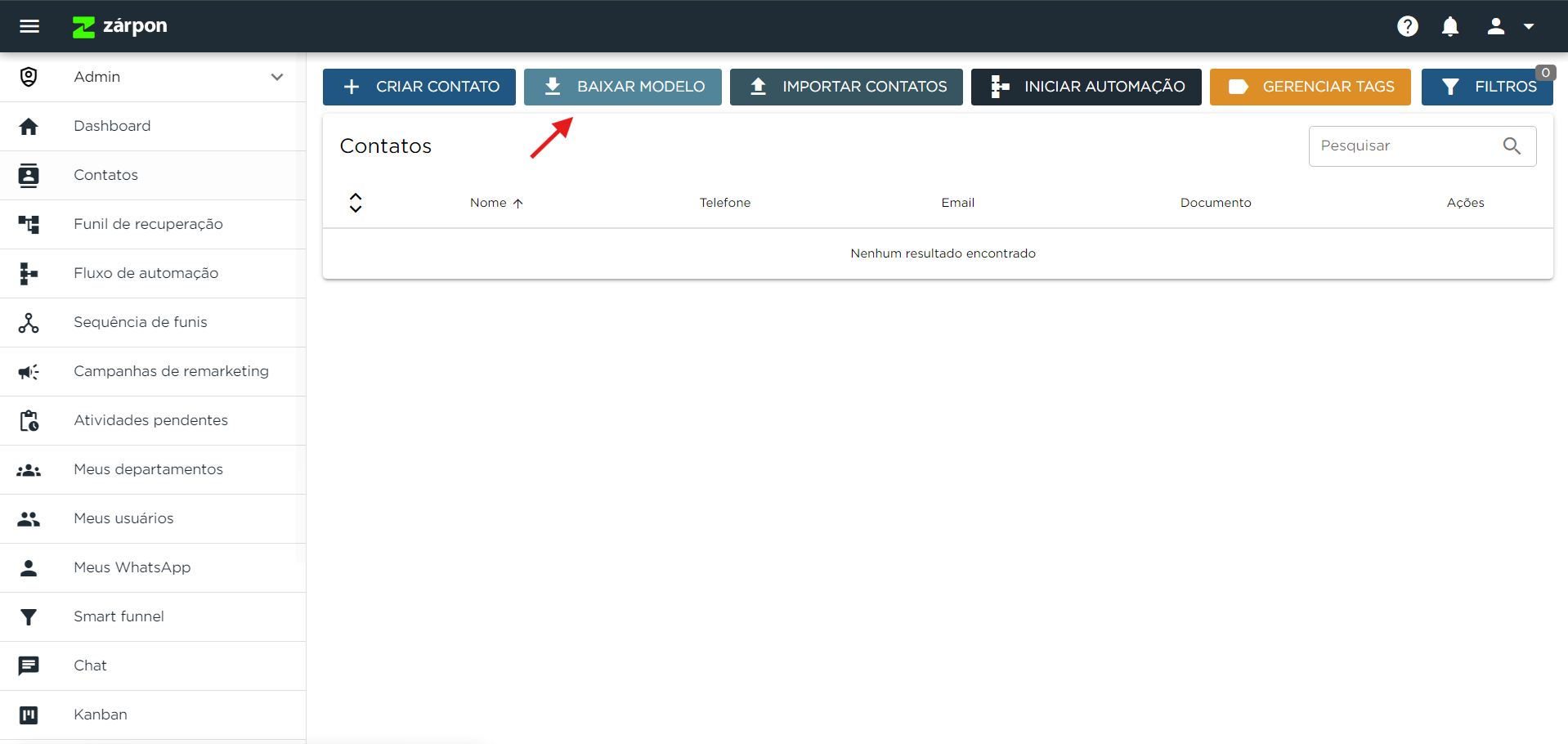The width and height of the screenshot is (1568, 744).
Task: Click the help question mark icon
Action: click(1407, 26)
